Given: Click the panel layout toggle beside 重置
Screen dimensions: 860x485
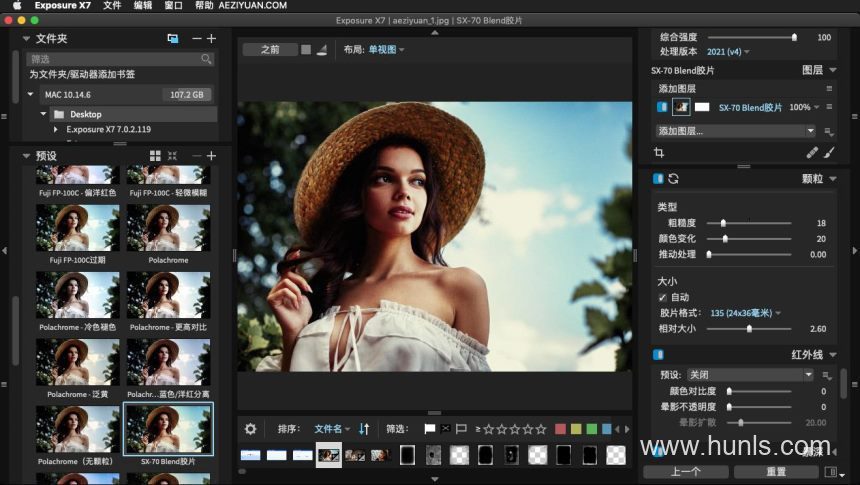Looking at the screenshot, I should [830, 472].
